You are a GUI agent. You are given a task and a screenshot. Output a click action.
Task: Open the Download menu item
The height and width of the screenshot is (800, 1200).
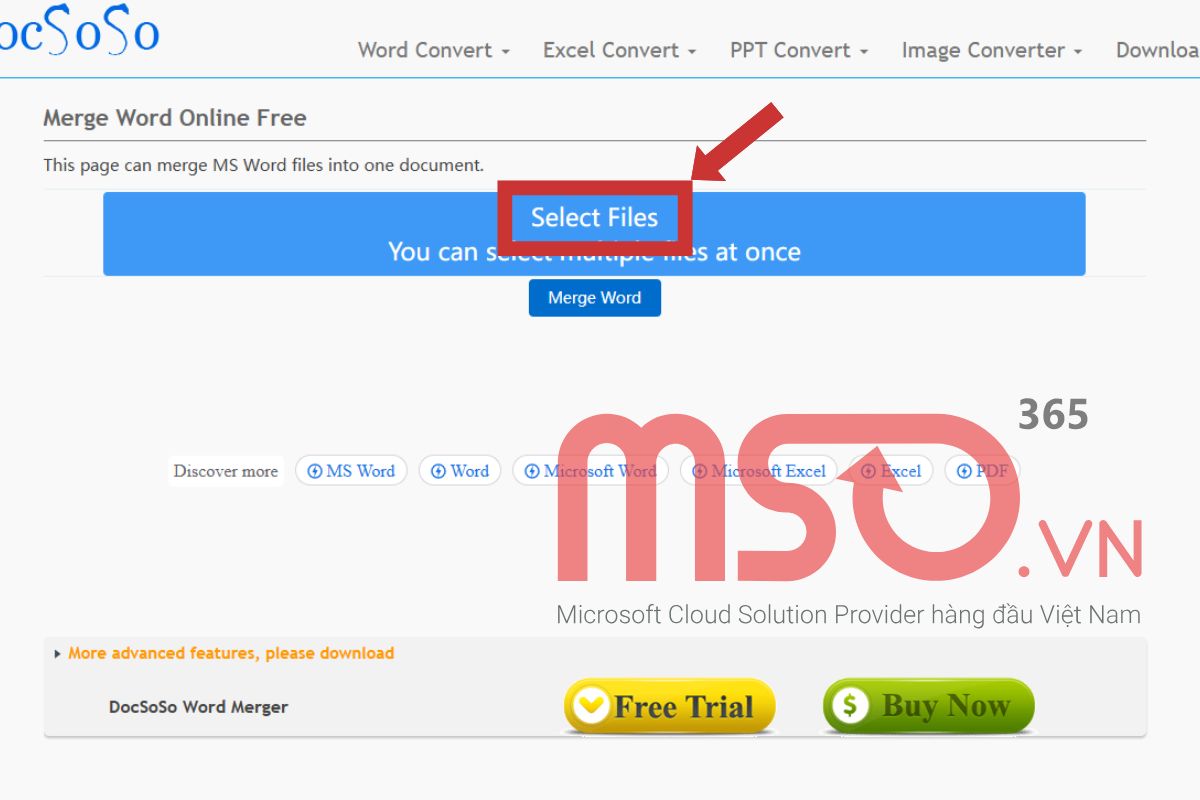click(1158, 50)
